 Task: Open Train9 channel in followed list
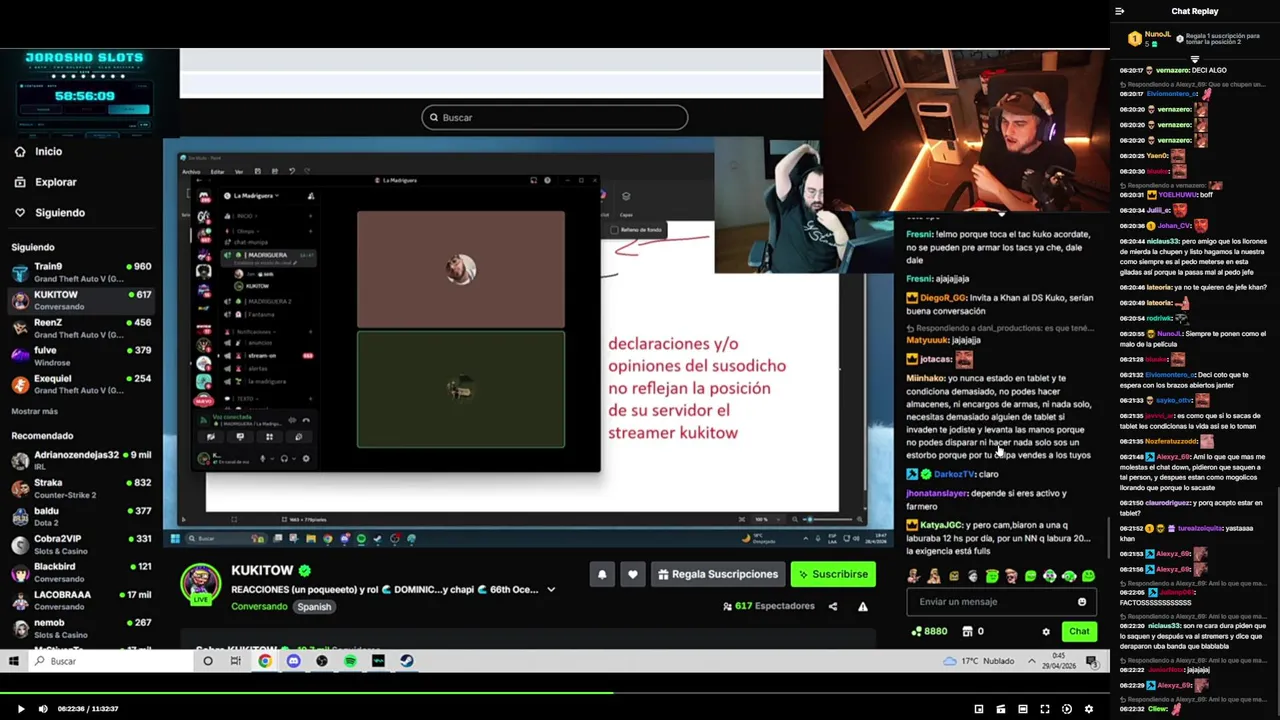point(81,272)
